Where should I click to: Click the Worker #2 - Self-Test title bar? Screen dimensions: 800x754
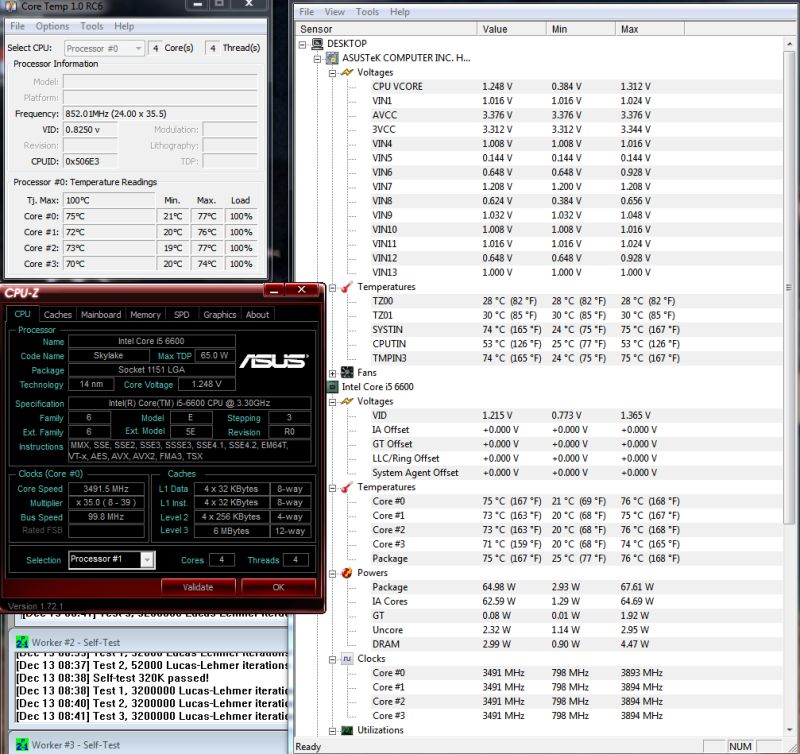tap(149, 642)
